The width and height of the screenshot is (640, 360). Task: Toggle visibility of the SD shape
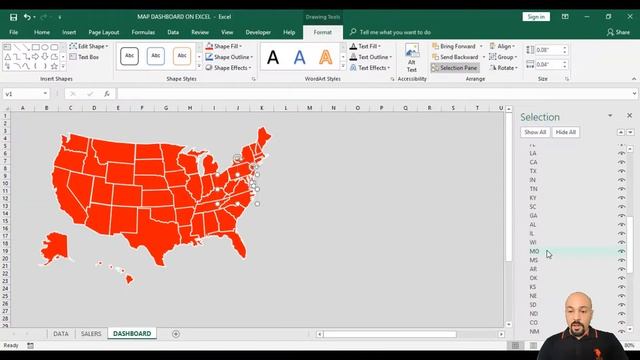coord(621,305)
